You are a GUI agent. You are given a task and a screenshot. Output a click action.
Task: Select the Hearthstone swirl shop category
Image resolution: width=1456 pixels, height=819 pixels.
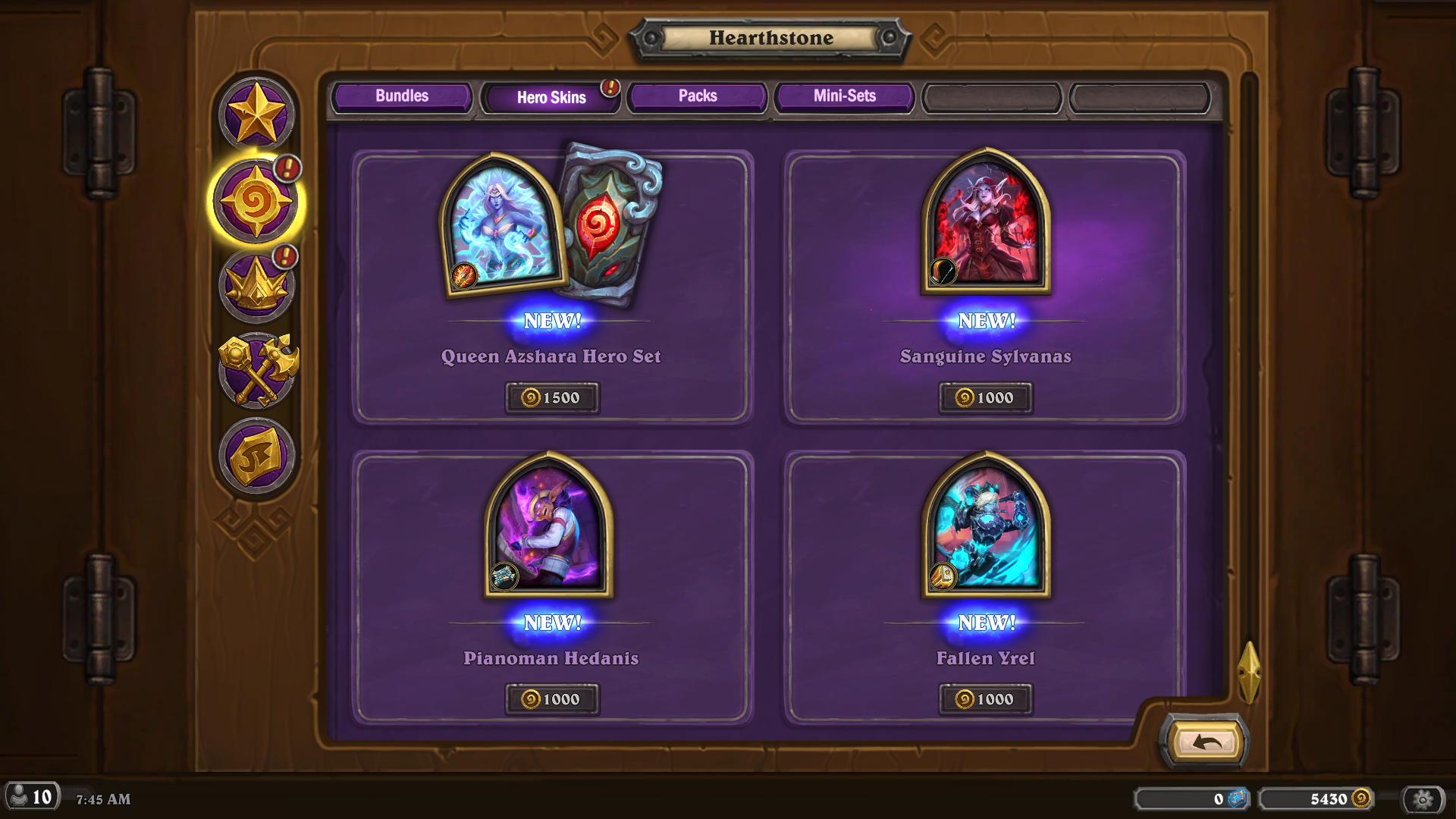(x=256, y=202)
